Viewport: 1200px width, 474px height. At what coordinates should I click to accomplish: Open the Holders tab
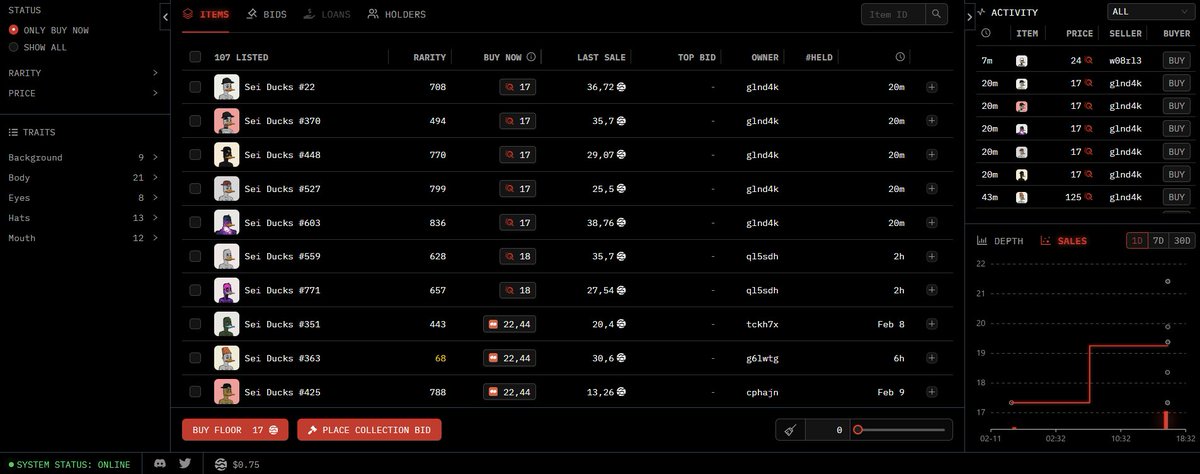coord(397,14)
